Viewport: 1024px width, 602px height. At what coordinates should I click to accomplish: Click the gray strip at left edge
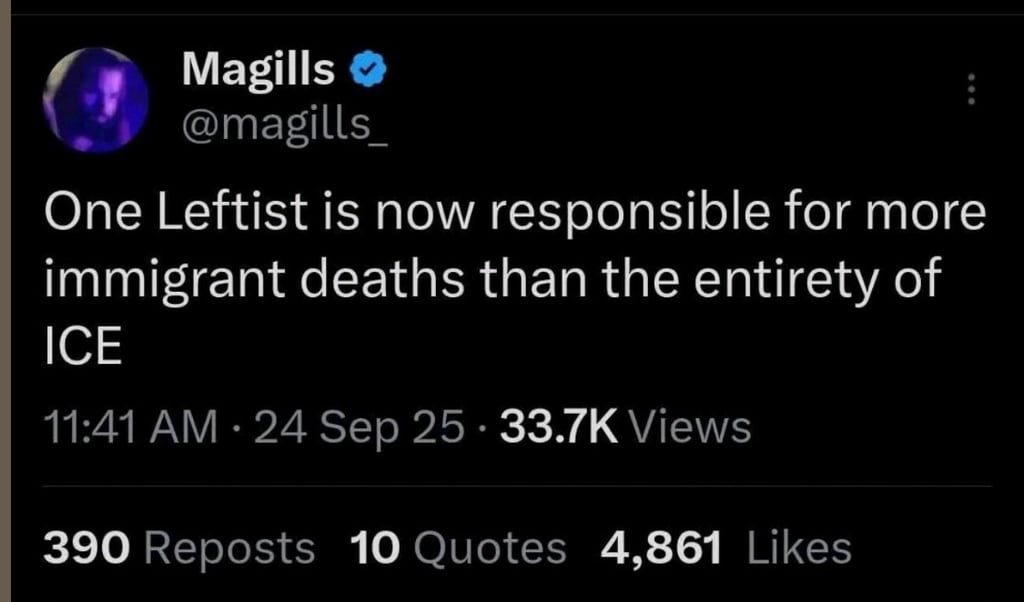pyautogui.click(x=4, y=300)
